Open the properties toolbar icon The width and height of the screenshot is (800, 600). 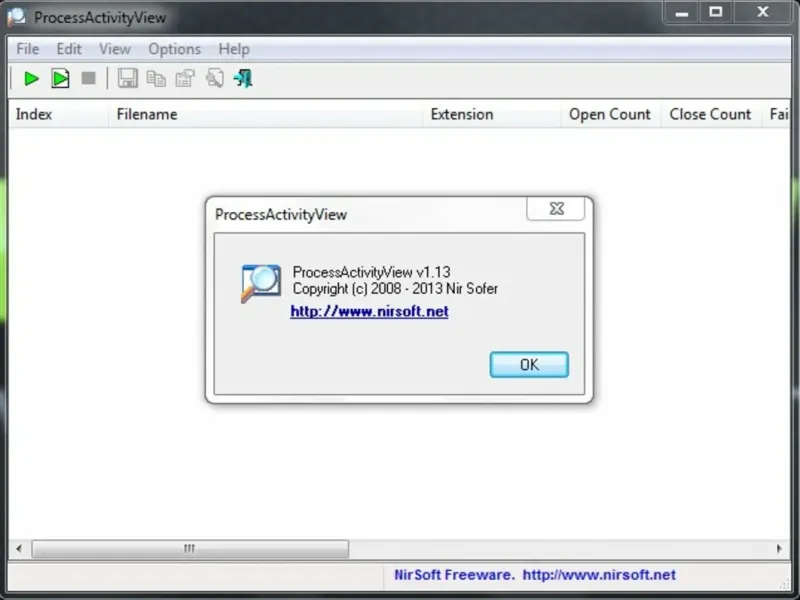pyautogui.click(x=185, y=79)
